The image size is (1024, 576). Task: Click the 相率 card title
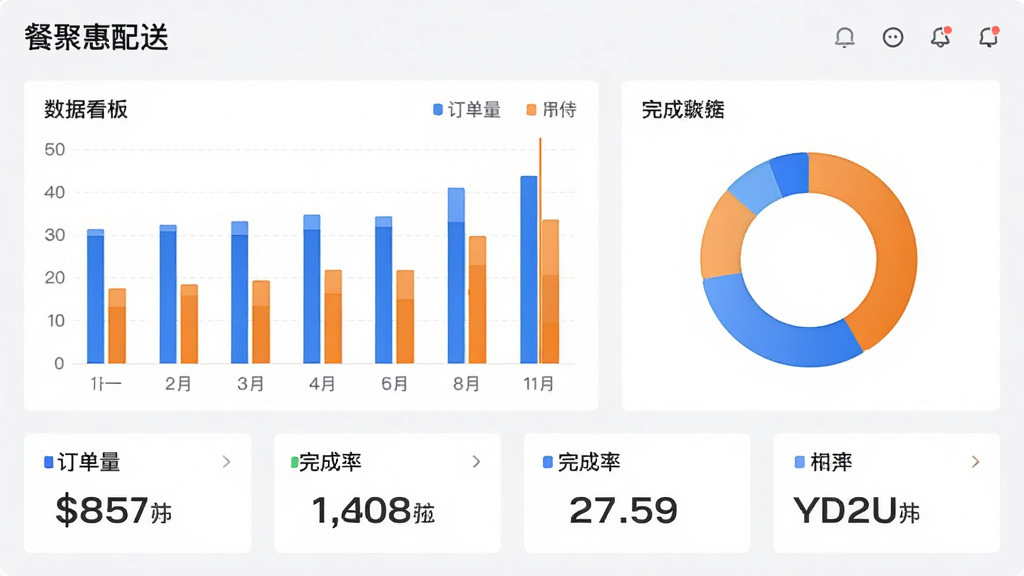[x=831, y=462]
